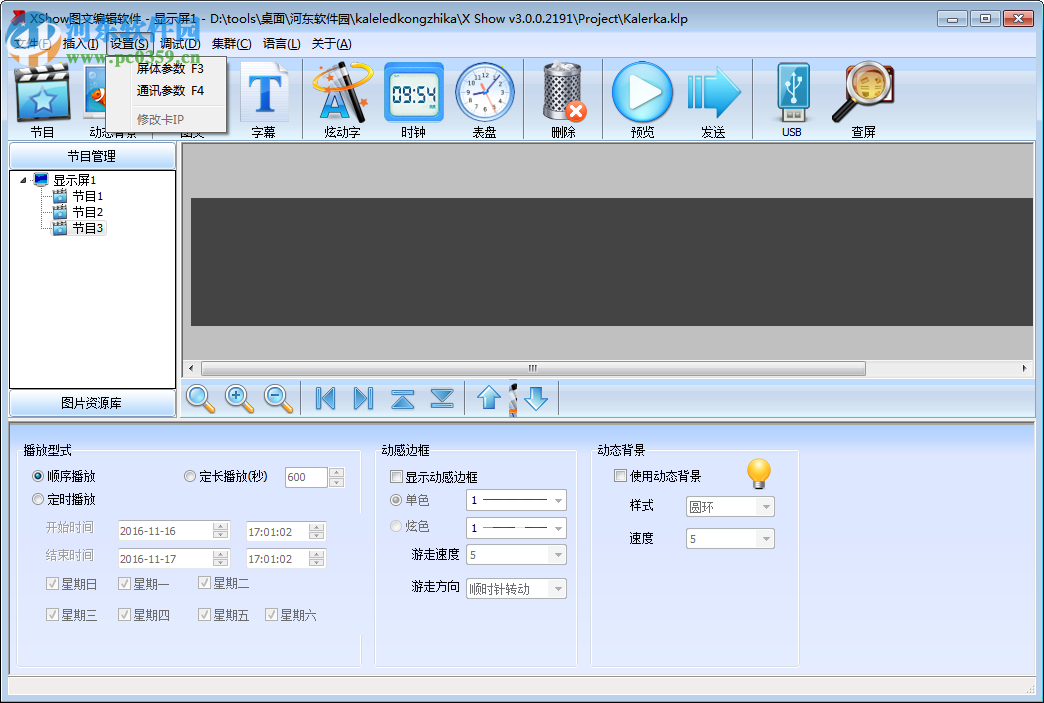Open the 图片资源库 panel
This screenshot has height=703, width=1044.
tap(91, 403)
